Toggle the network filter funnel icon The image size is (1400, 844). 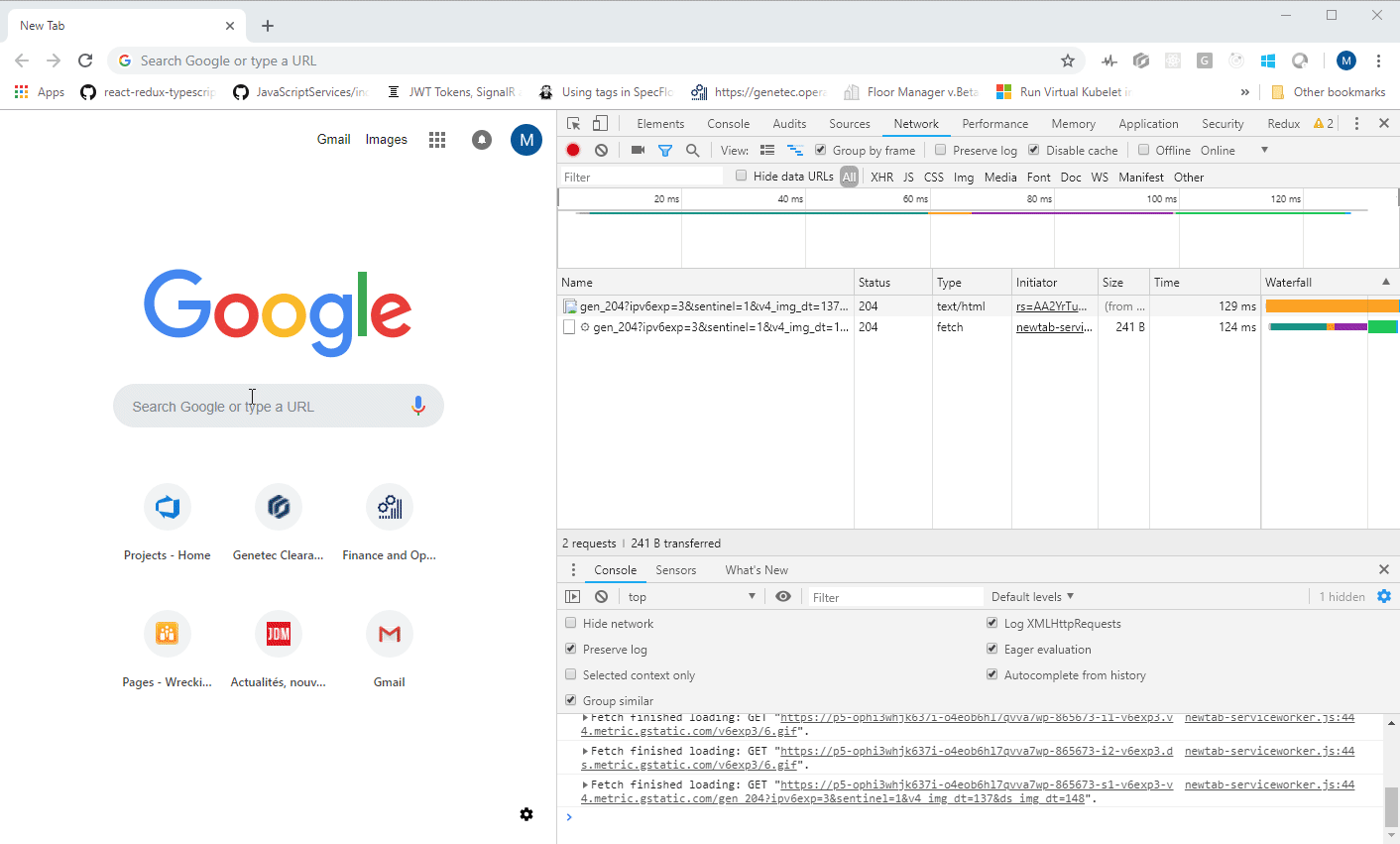[x=665, y=151]
